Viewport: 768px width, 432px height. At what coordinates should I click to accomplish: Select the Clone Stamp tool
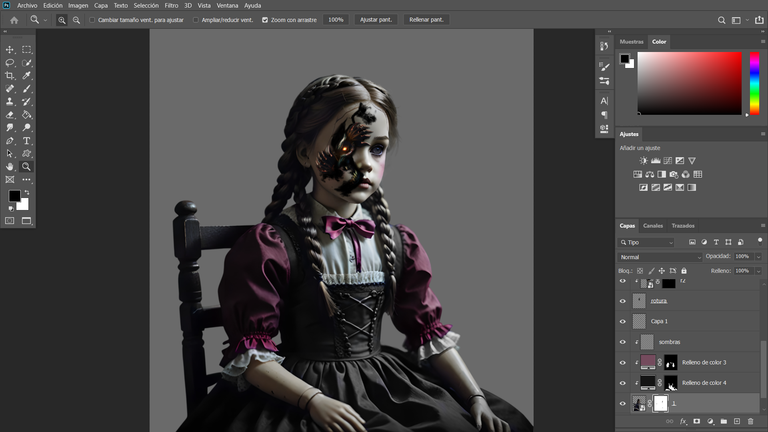coord(9,101)
